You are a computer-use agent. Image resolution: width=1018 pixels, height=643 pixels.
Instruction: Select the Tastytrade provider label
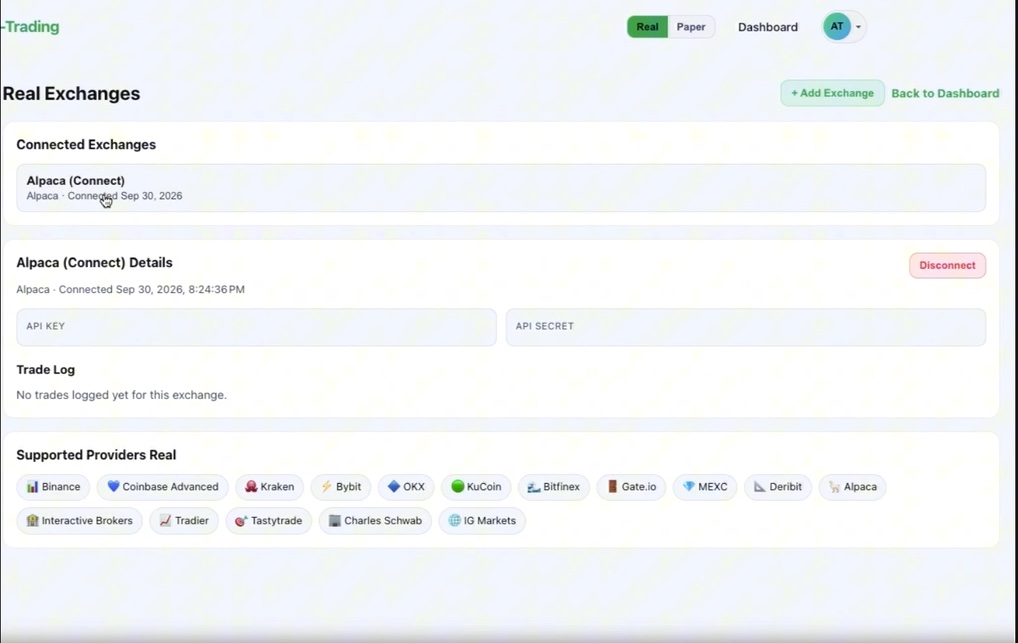tap(277, 520)
